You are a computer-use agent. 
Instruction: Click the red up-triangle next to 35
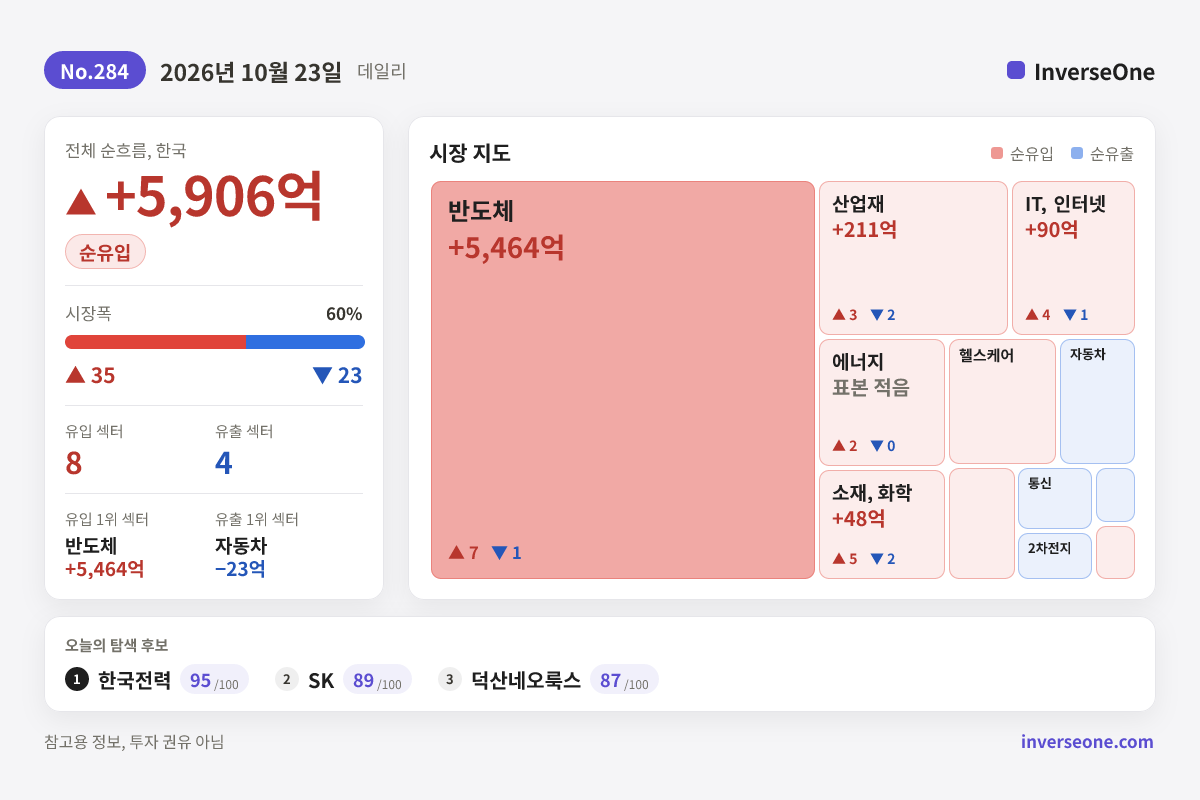pyautogui.click(x=76, y=375)
